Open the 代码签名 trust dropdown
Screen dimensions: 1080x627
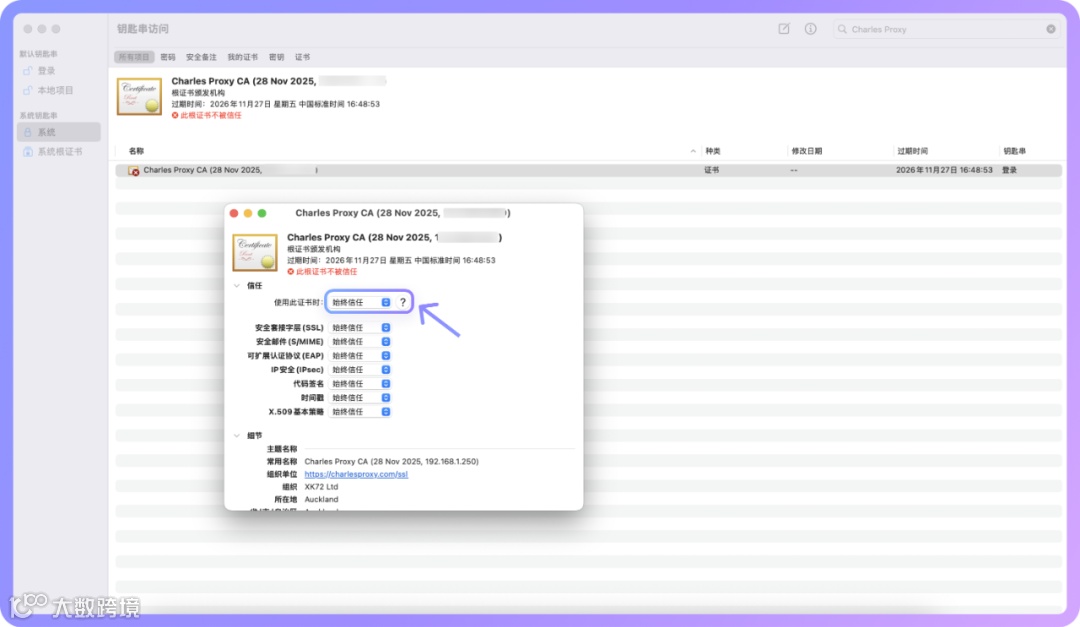tap(360, 384)
